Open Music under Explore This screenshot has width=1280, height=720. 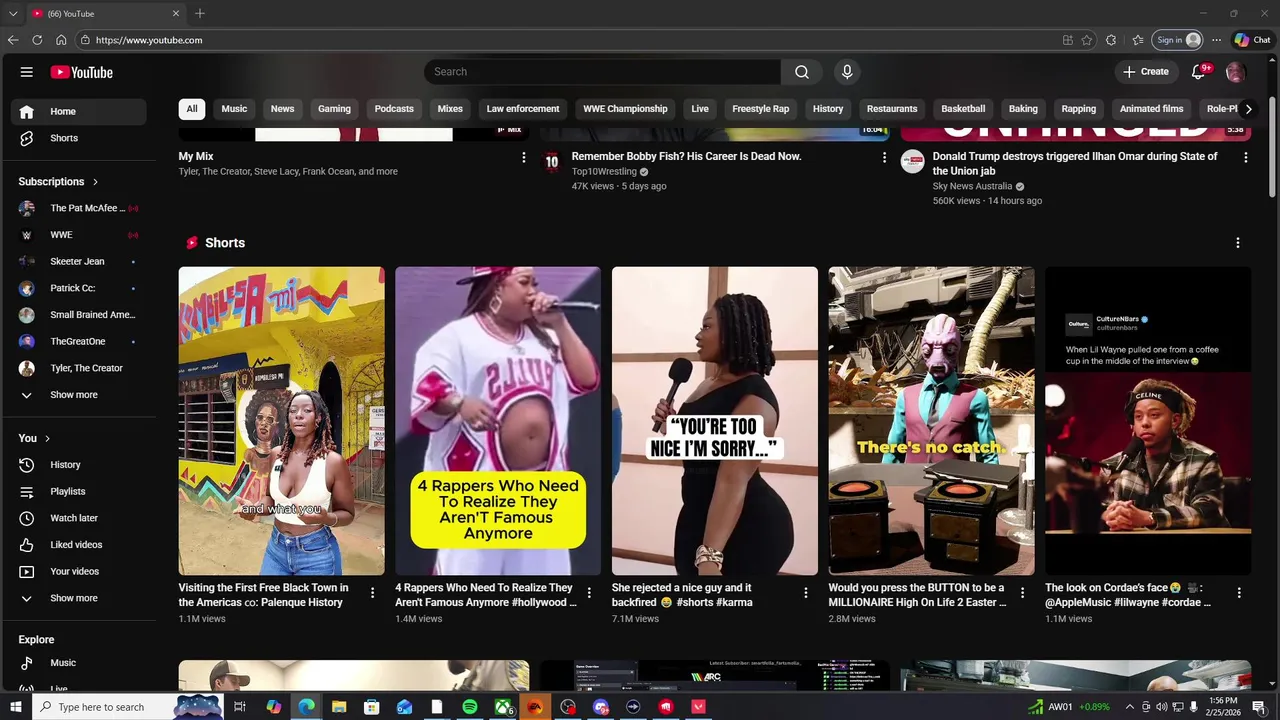click(79, 663)
